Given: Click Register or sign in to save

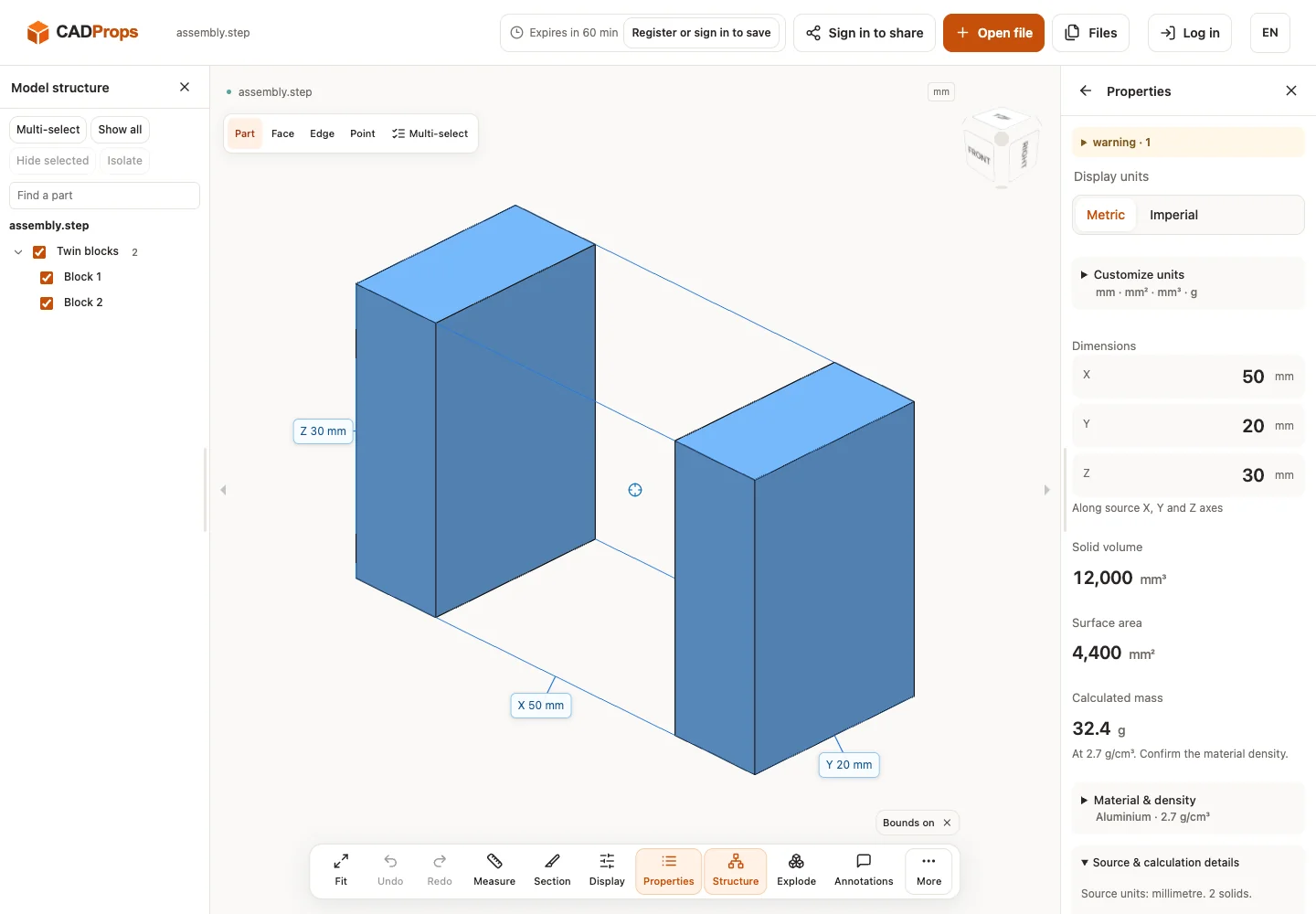Looking at the screenshot, I should [701, 33].
